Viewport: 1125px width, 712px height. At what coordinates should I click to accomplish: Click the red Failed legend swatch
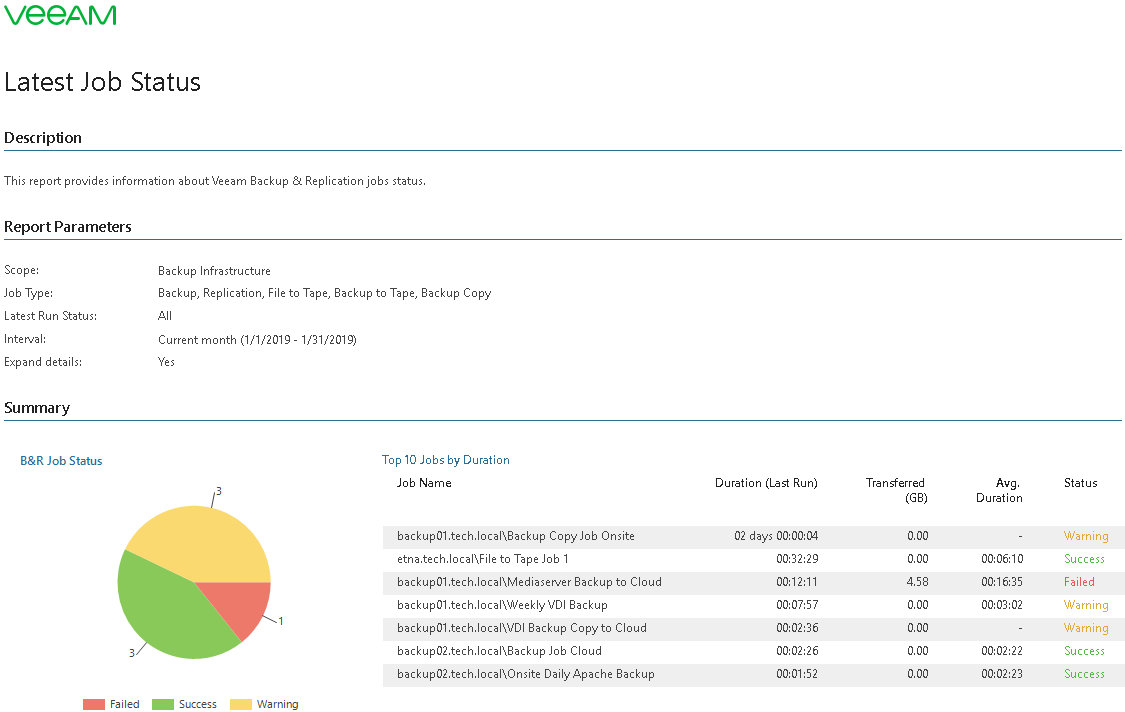[93, 704]
